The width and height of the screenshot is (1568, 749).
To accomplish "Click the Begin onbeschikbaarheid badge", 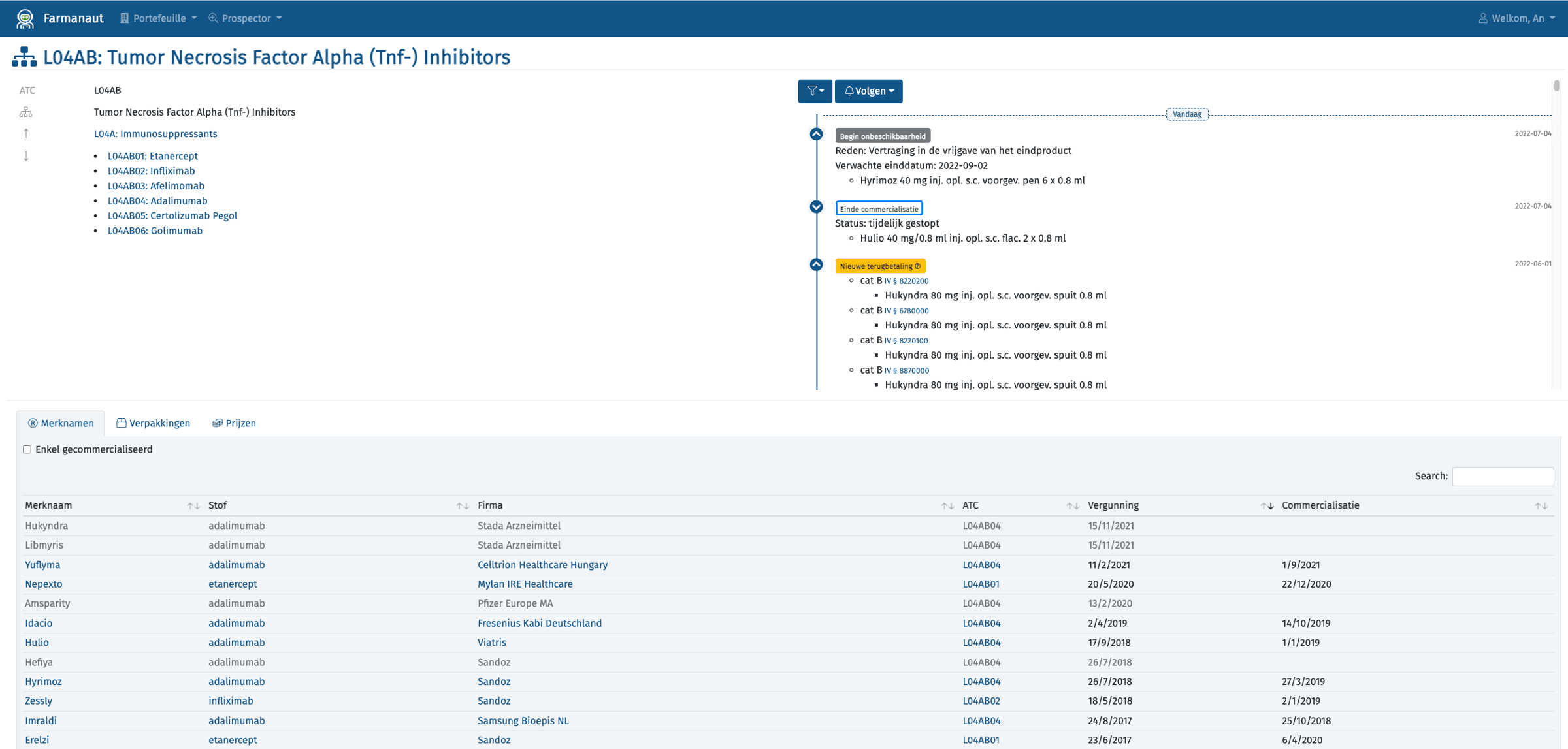I will coord(883,136).
